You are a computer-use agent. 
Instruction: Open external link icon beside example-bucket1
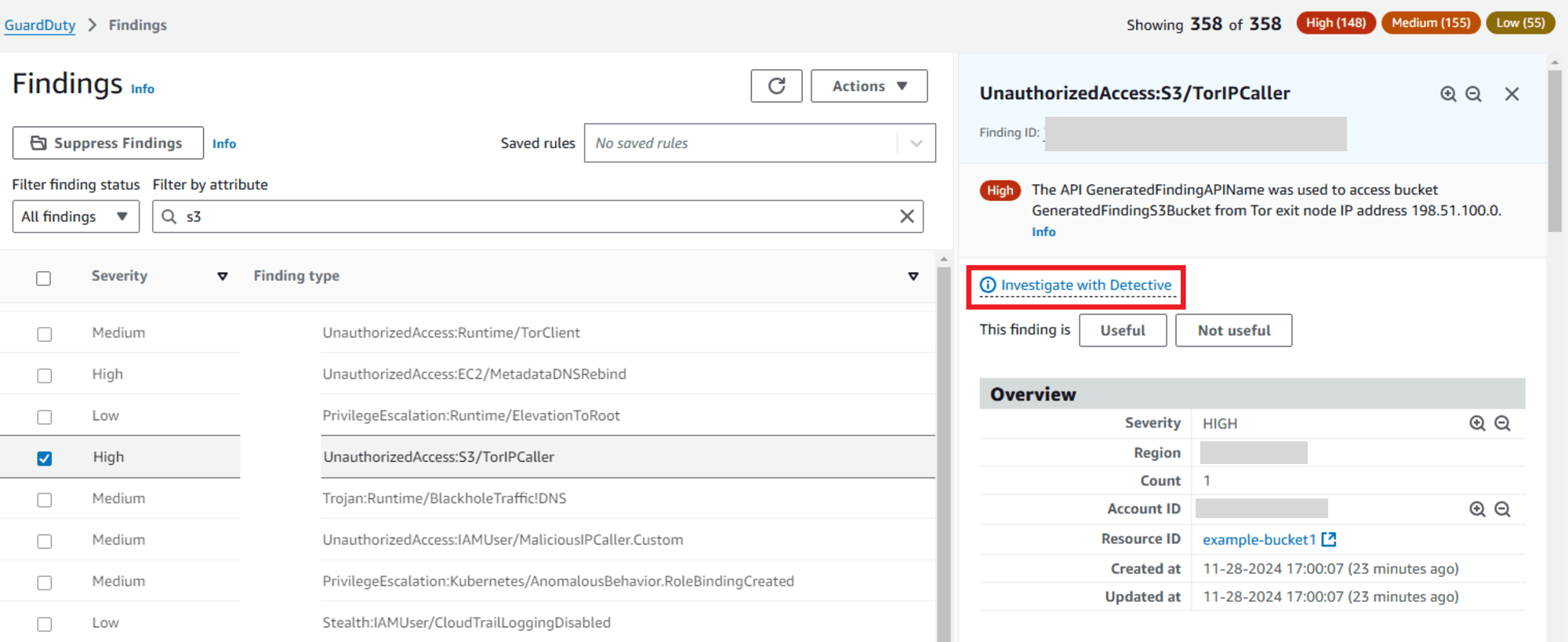click(1329, 539)
